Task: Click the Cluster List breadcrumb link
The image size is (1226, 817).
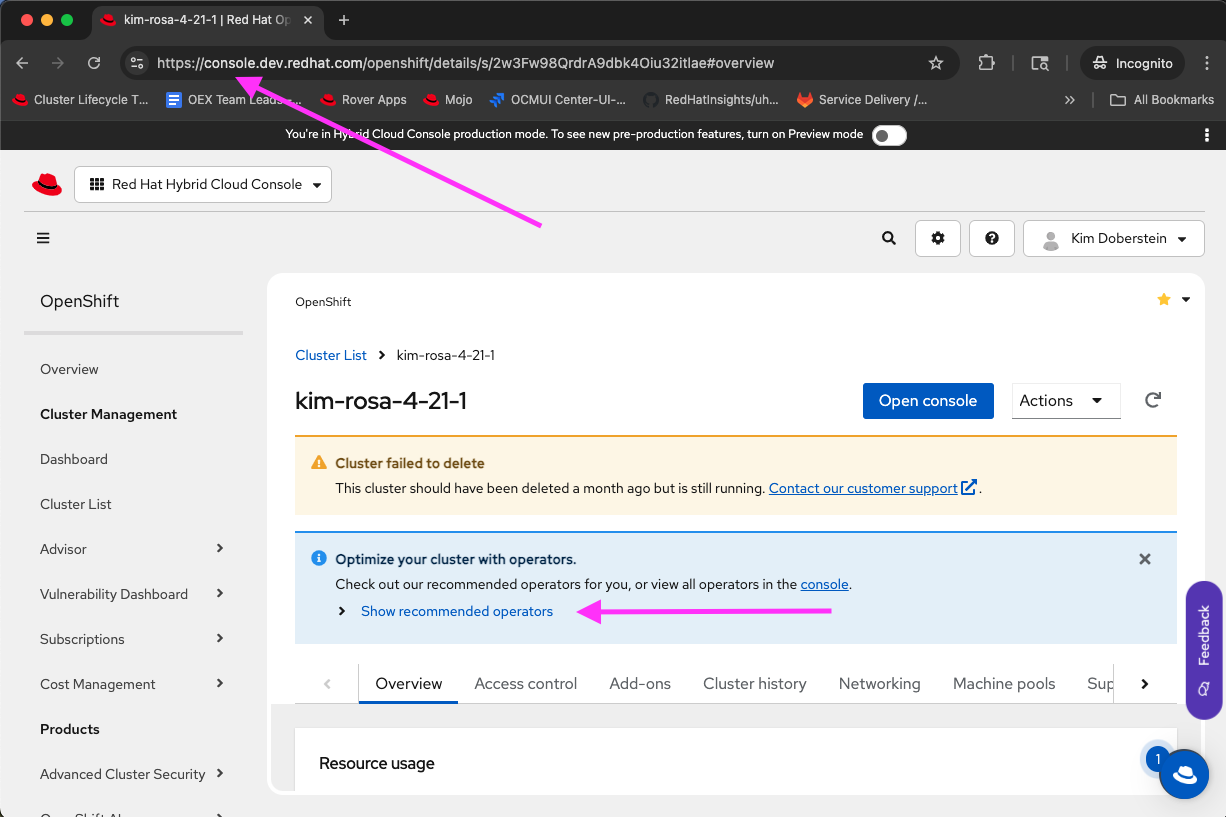Action: coord(331,355)
